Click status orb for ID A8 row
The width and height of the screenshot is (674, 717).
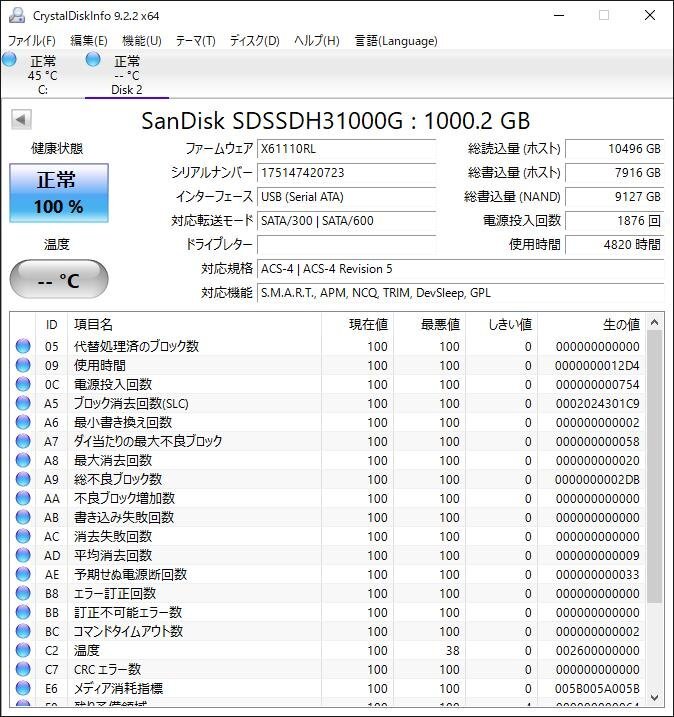23,460
